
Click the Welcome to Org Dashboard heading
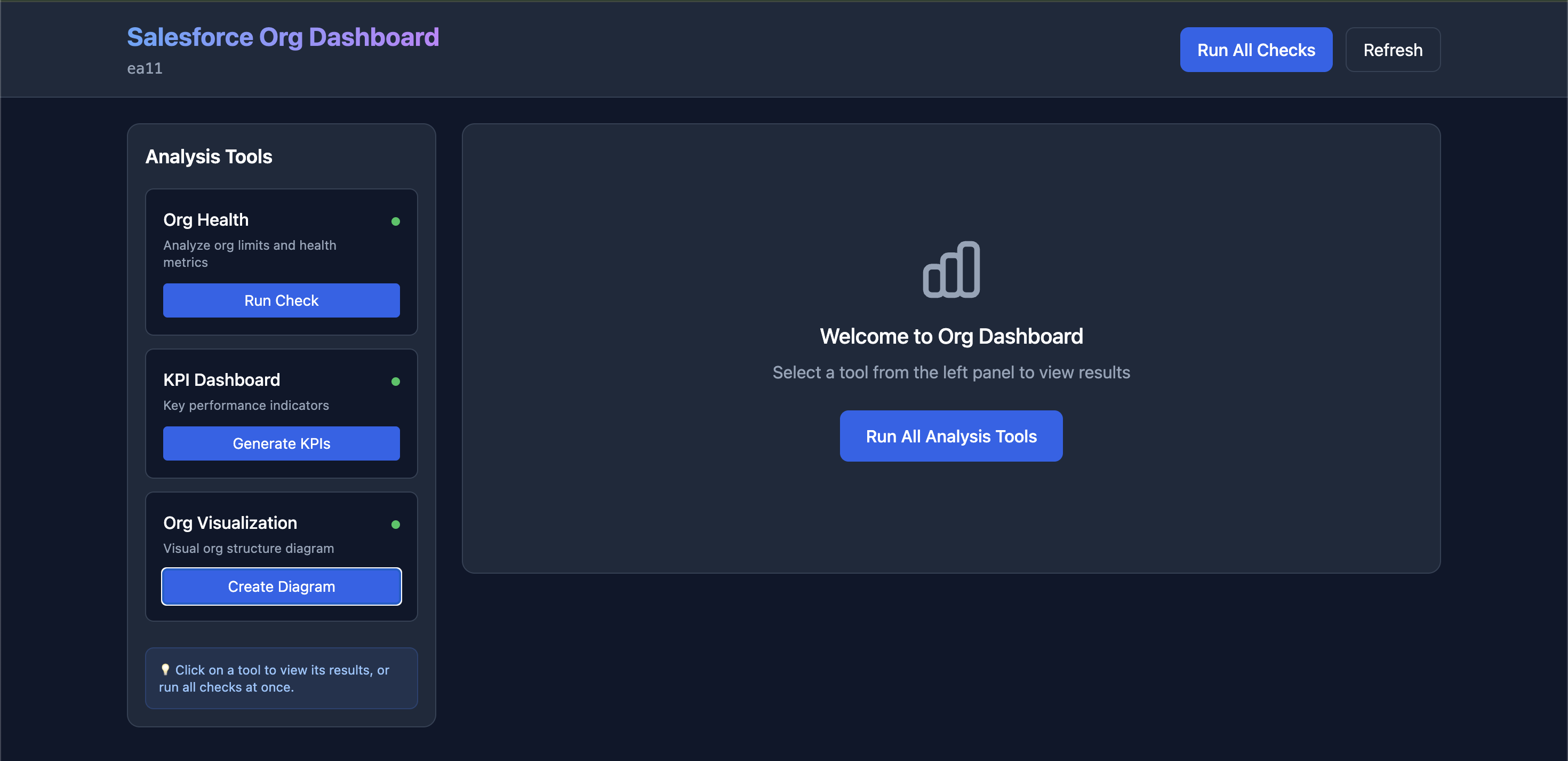951,336
